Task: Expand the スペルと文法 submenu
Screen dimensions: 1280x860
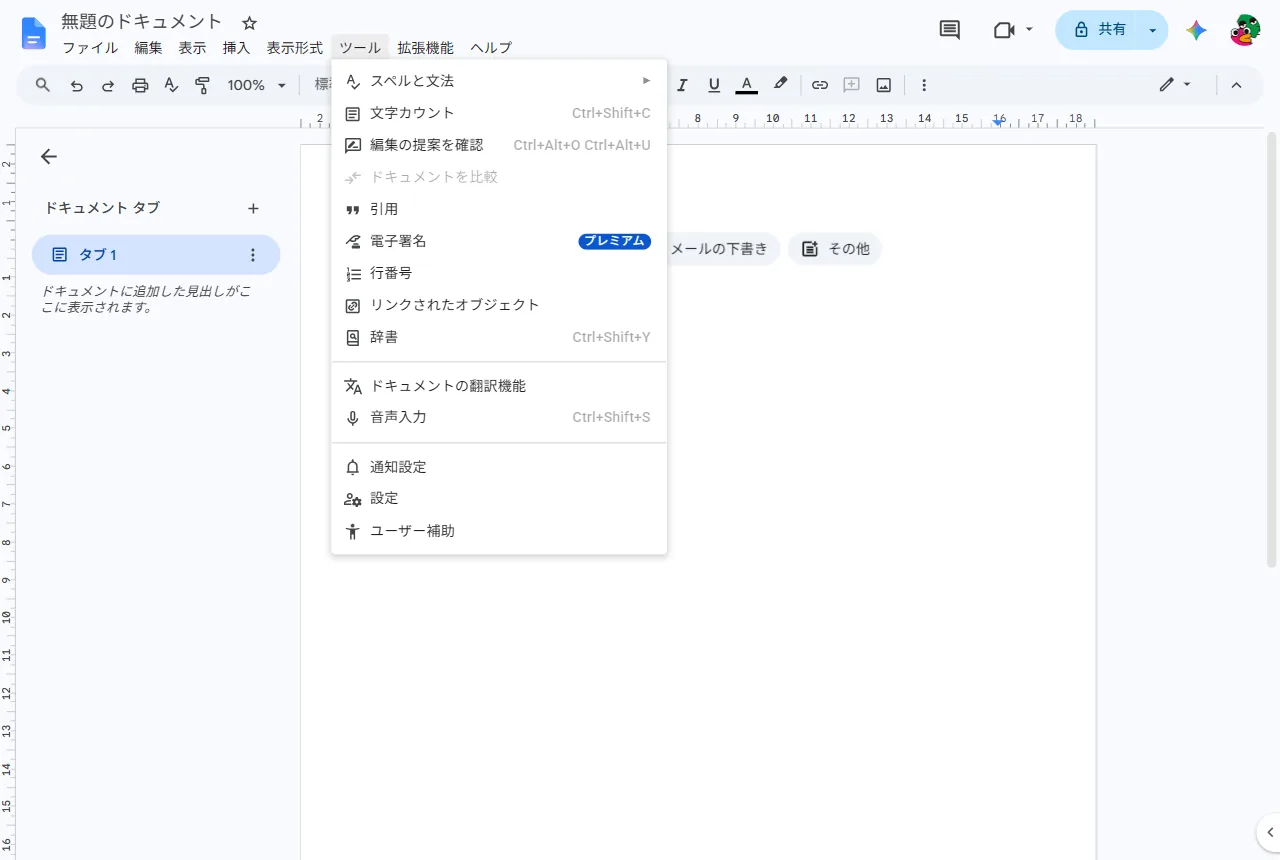Action: (x=499, y=81)
